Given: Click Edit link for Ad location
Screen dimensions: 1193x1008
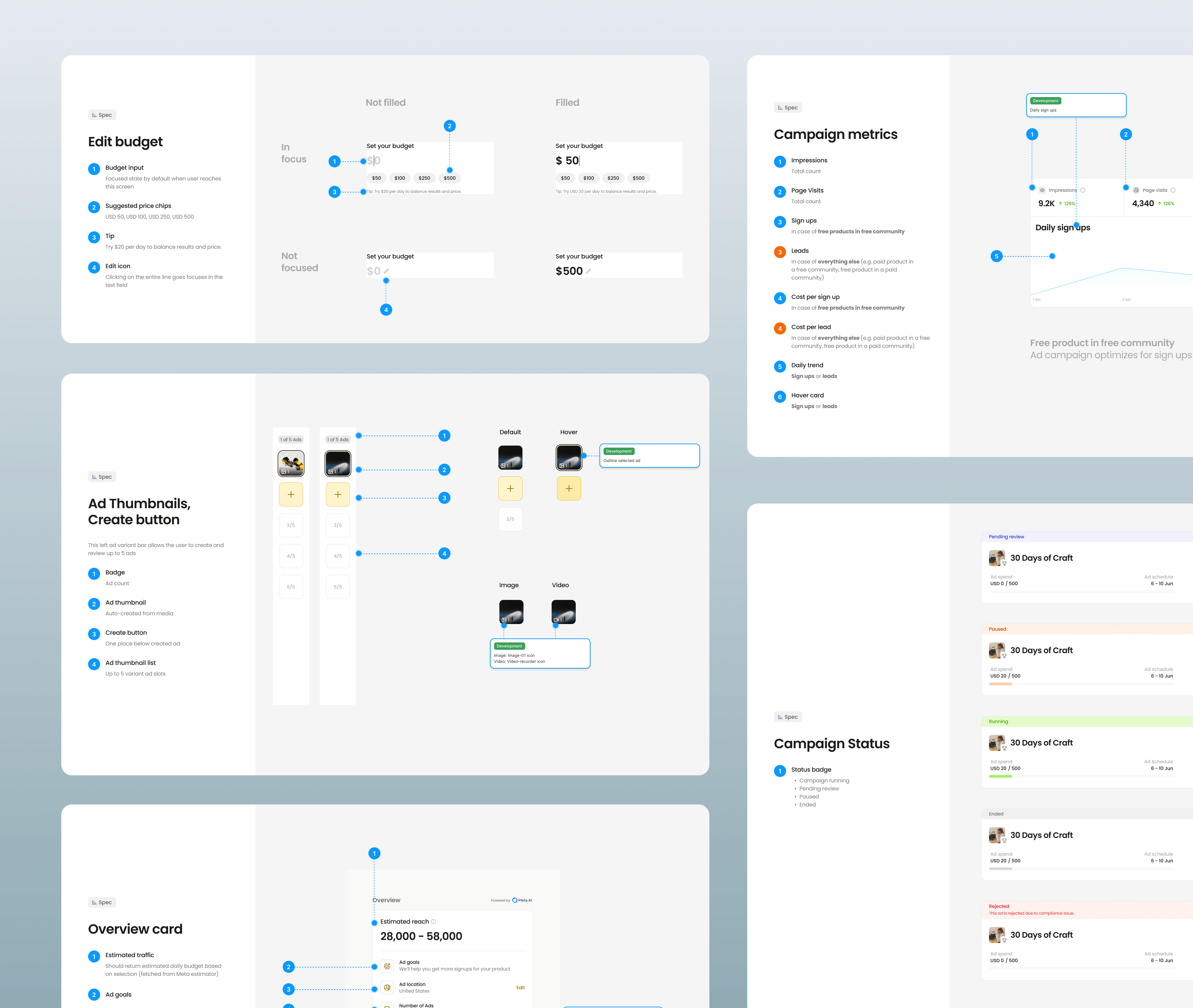Looking at the screenshot, I should 520,988.
